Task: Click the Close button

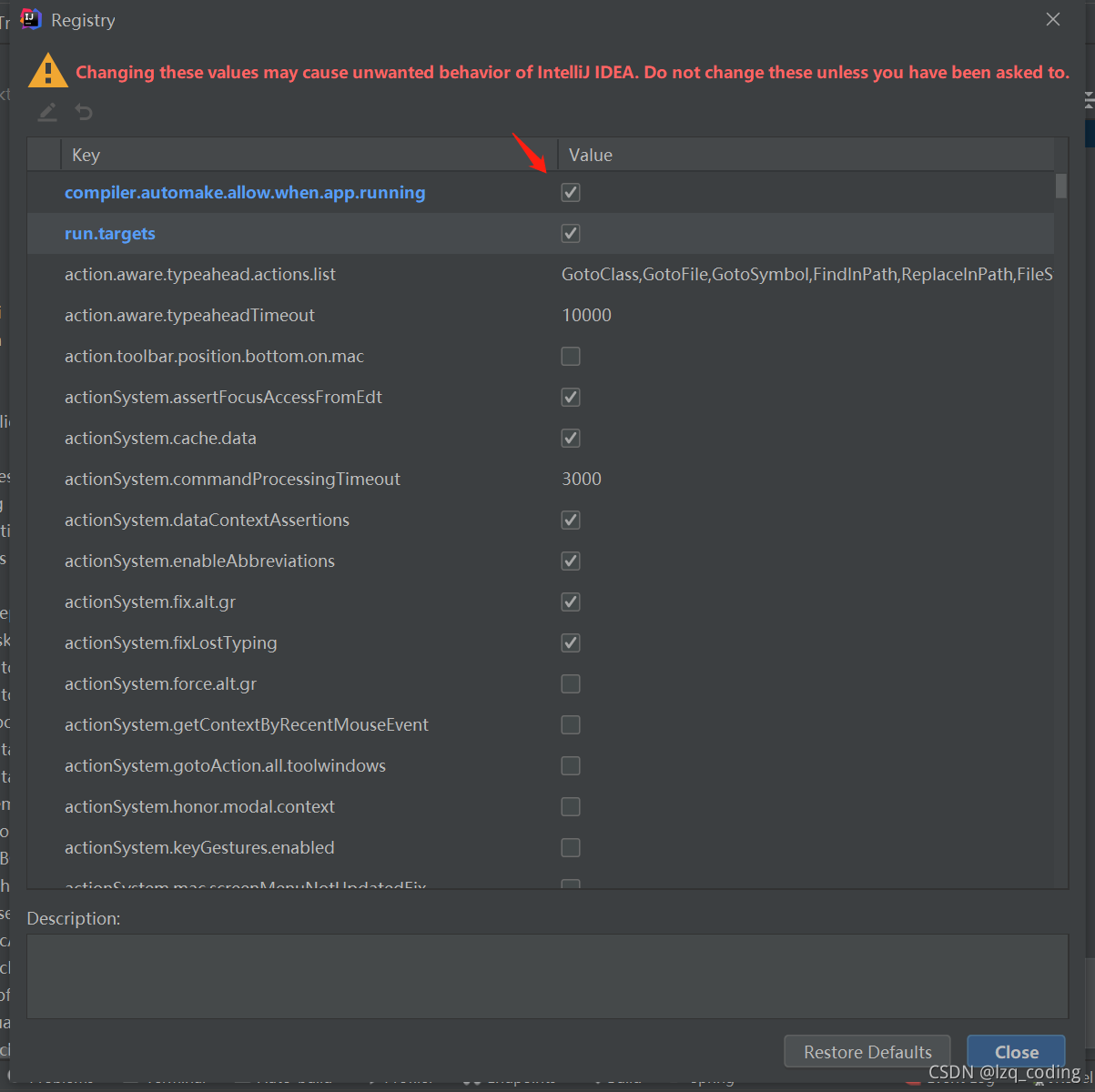Action: [1016, 1052]
